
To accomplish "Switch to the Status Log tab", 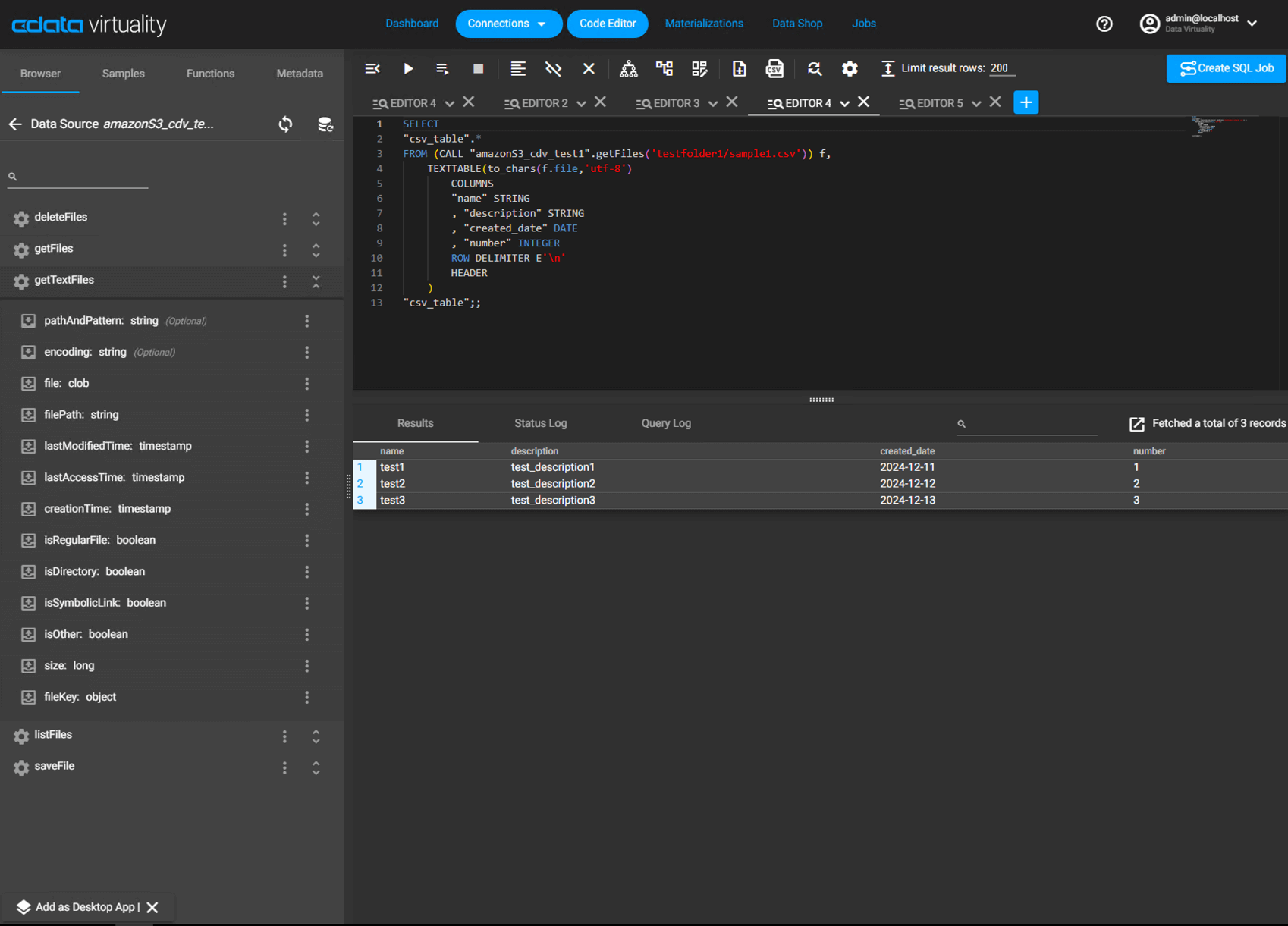I will point(540,423).
